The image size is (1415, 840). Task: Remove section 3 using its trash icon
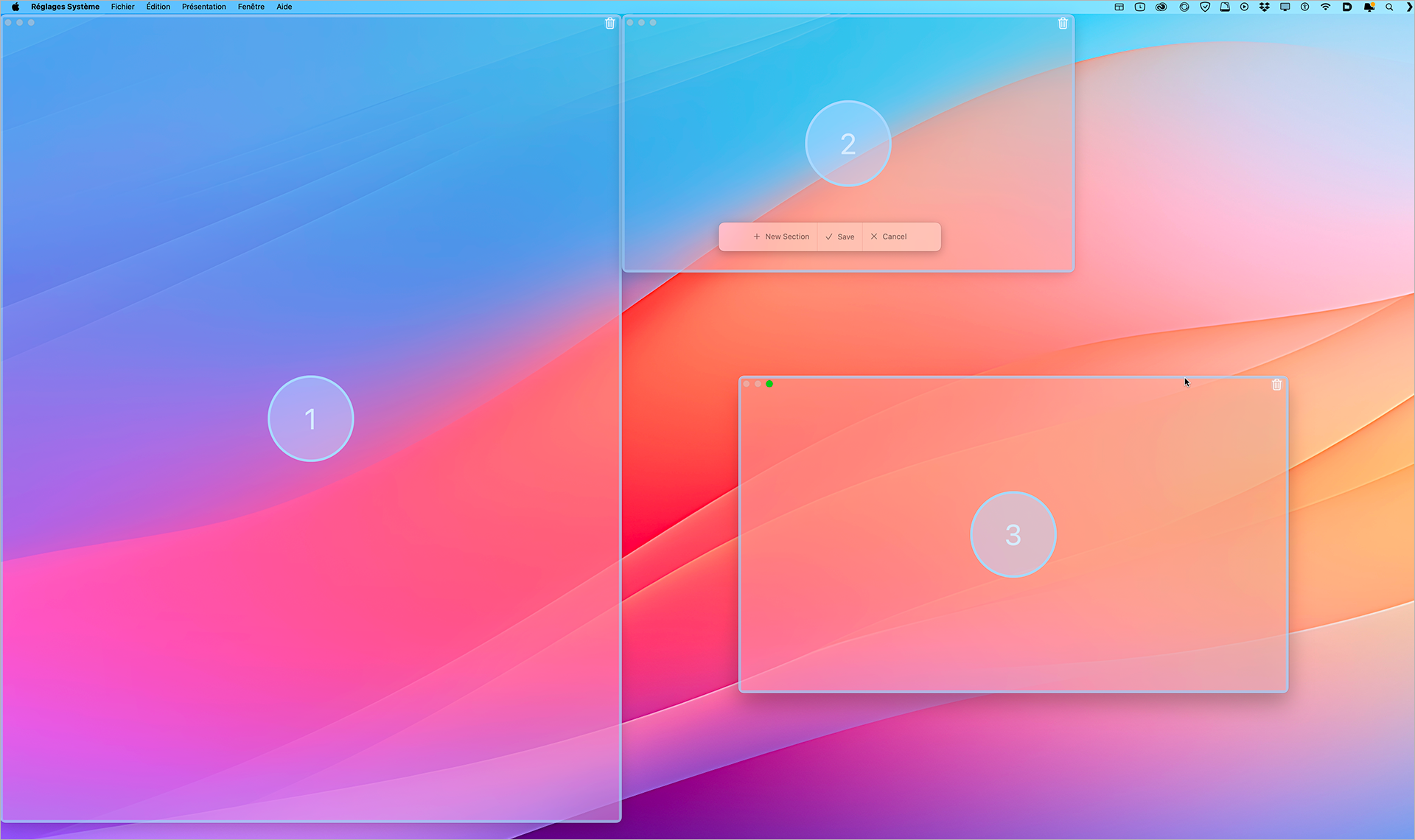[1276, 385]
